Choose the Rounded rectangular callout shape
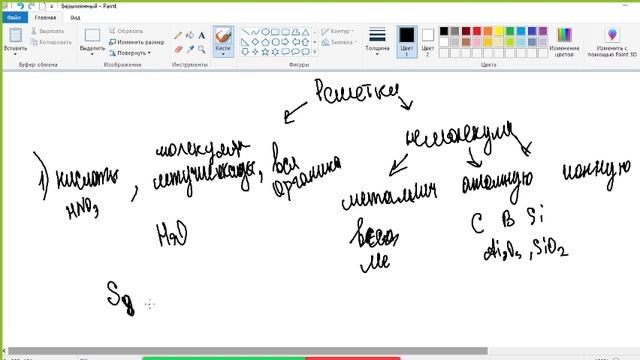The image size is (640, 360). (285, 52)
